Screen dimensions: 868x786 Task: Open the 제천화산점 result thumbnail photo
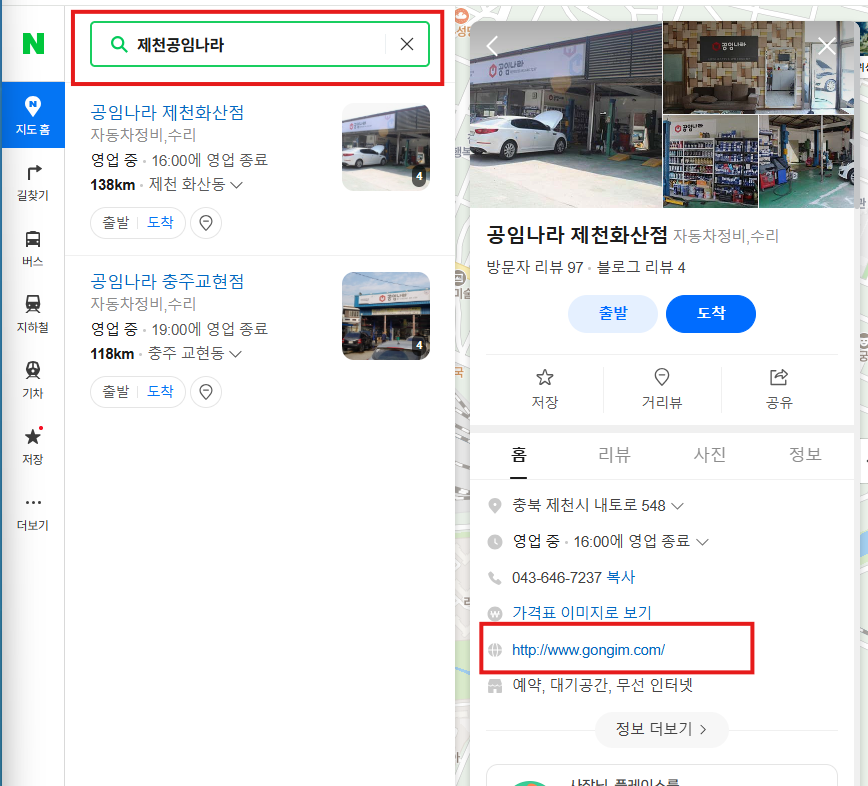pos(386,147)
